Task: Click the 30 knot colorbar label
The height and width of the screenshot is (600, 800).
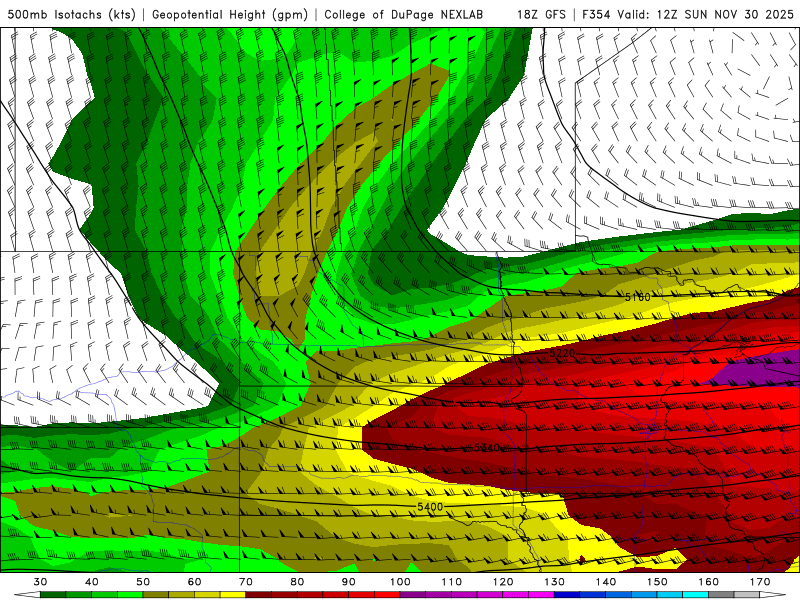Action: coord(40,582)
